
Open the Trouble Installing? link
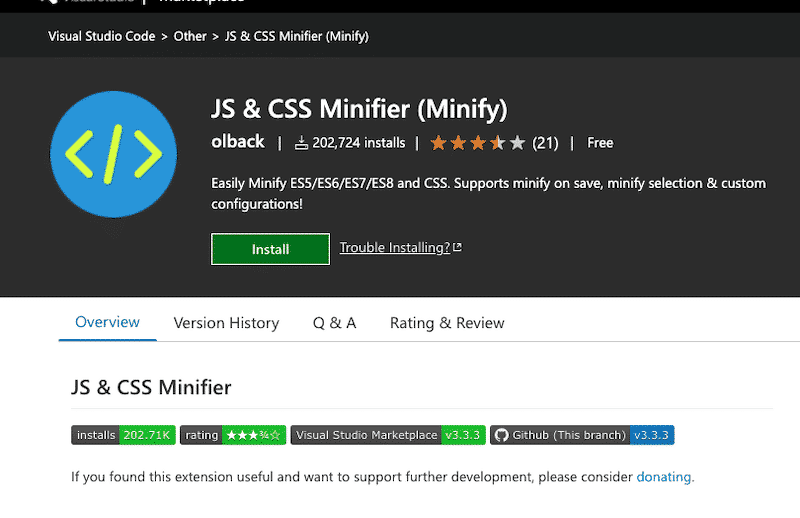pyautogui.click(x=395, y=248)
